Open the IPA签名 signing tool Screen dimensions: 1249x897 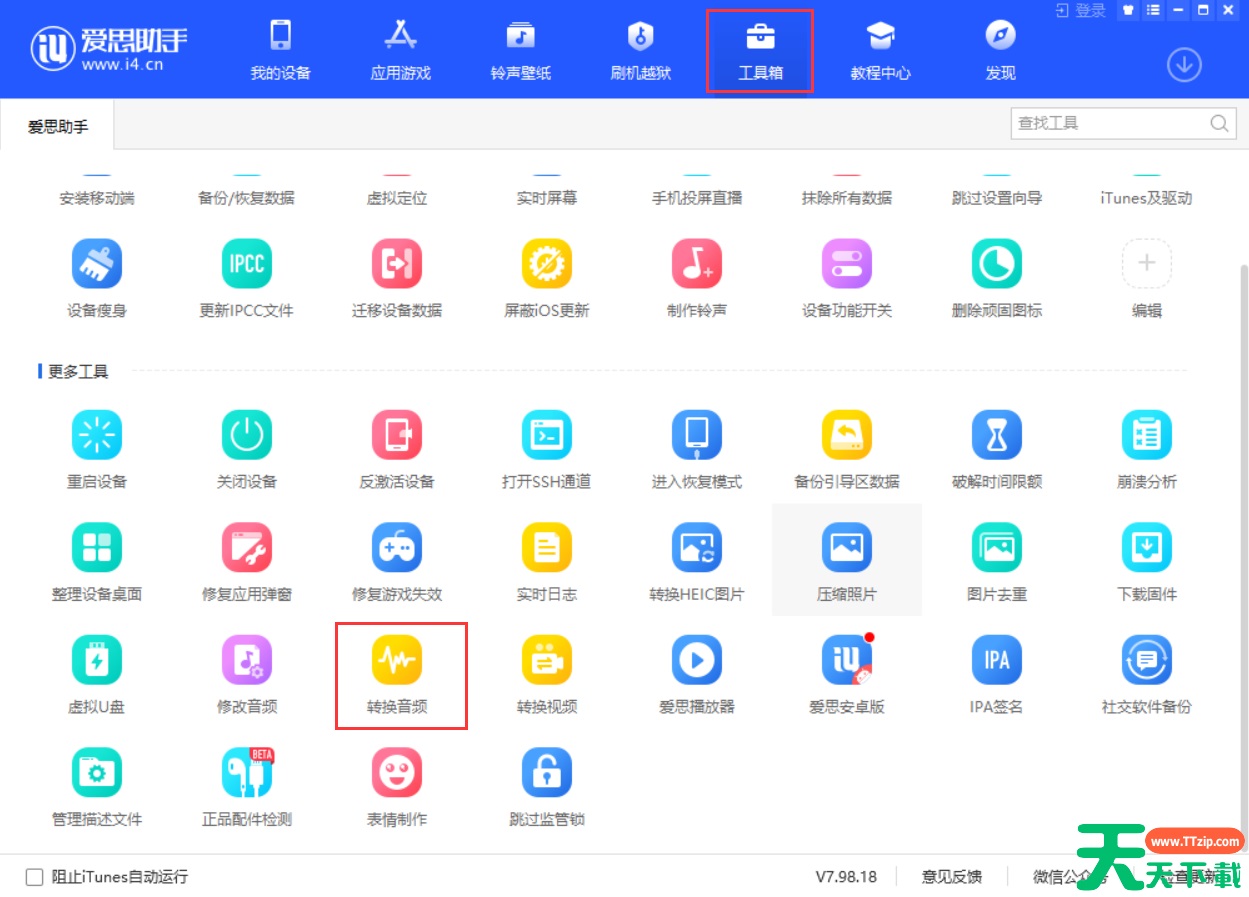996,674
